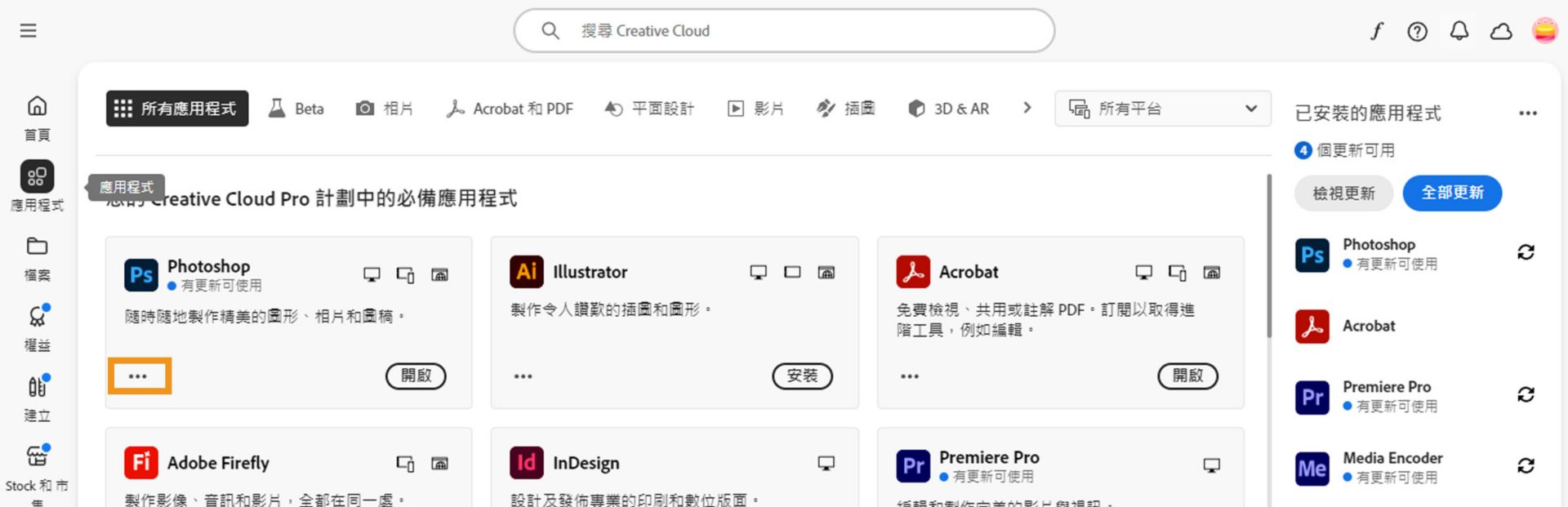
Task: Open the Adobe Firefly card title
Action: (x=218, y=463)
